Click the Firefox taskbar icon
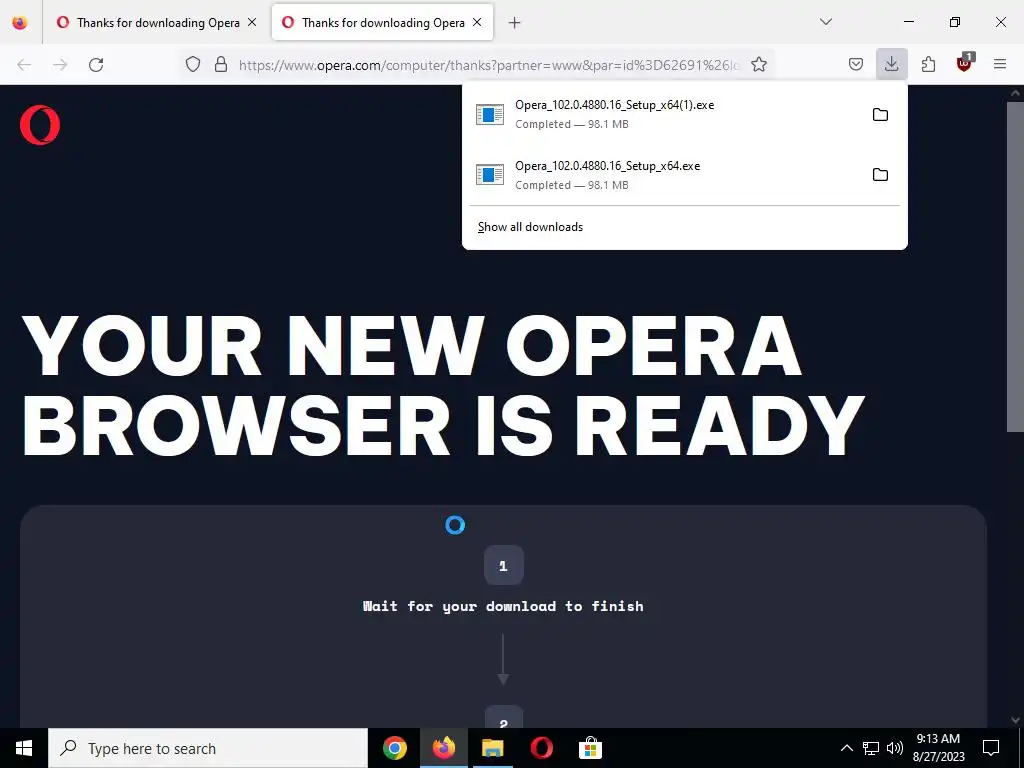Viewport: 1024px width, 768px height. tap(443, 748)
